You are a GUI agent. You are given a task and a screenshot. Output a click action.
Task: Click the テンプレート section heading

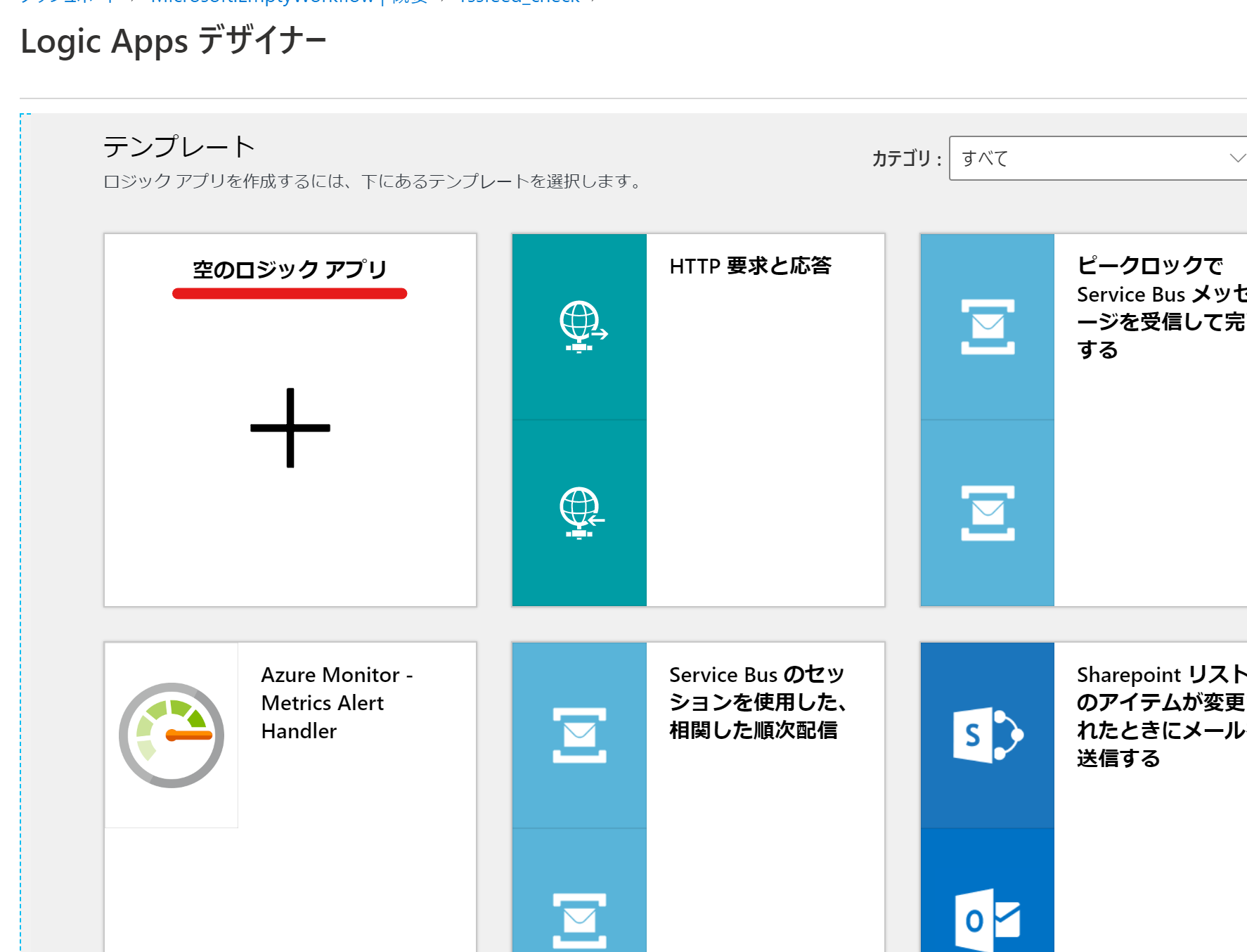pos(179,147)
